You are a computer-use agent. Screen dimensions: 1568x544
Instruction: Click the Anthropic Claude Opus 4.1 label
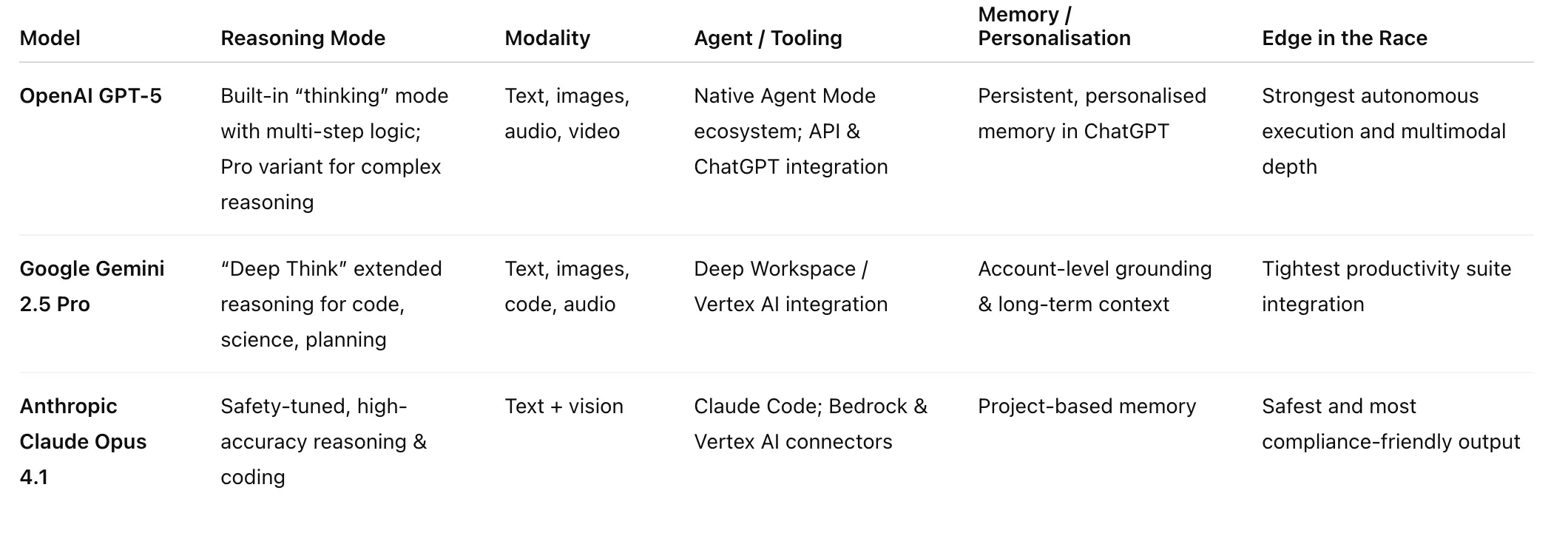[83, 441]
